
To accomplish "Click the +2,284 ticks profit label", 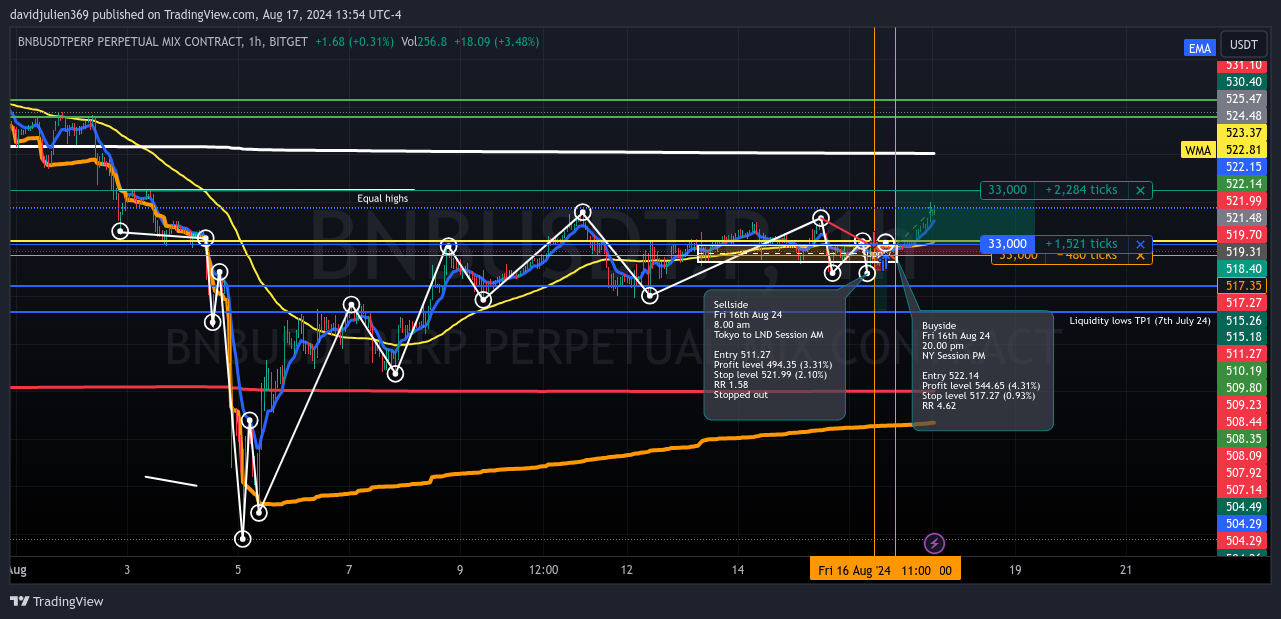I will 1082,190.
